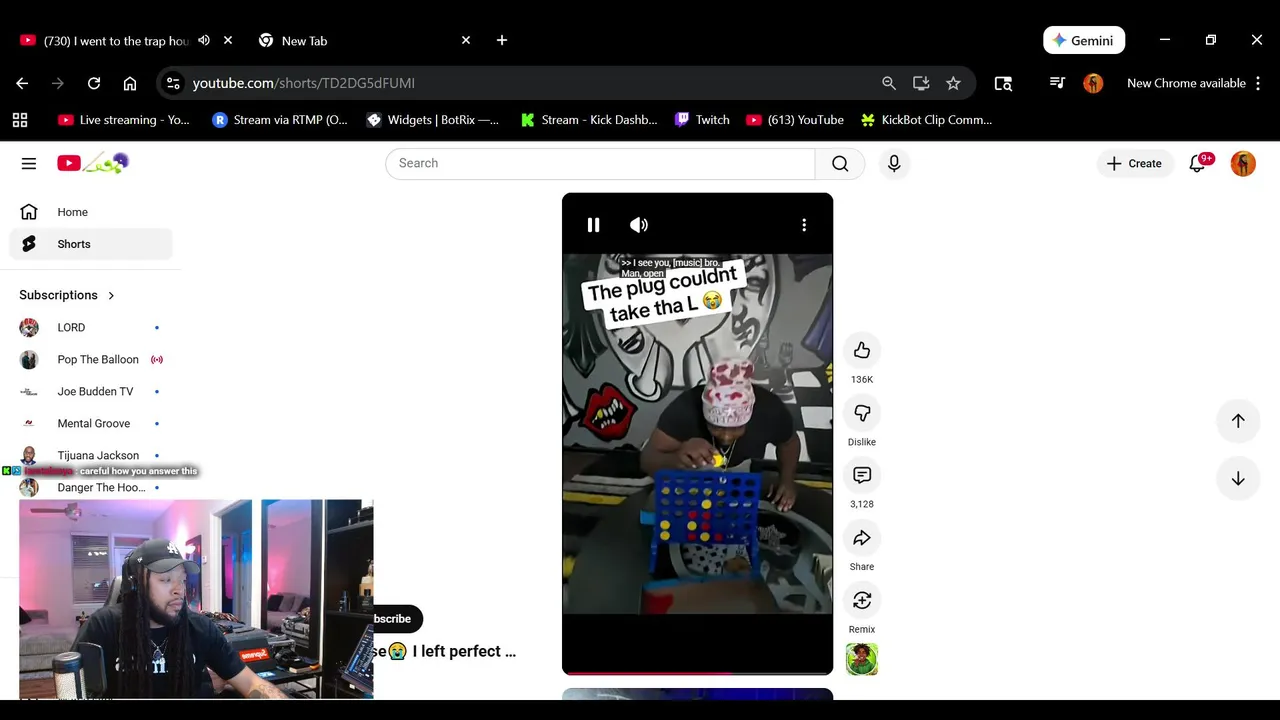Mute tab audio via tab speaker icon
The height and width of the screenshot is (720, 1280).
(x=204, y=40)
